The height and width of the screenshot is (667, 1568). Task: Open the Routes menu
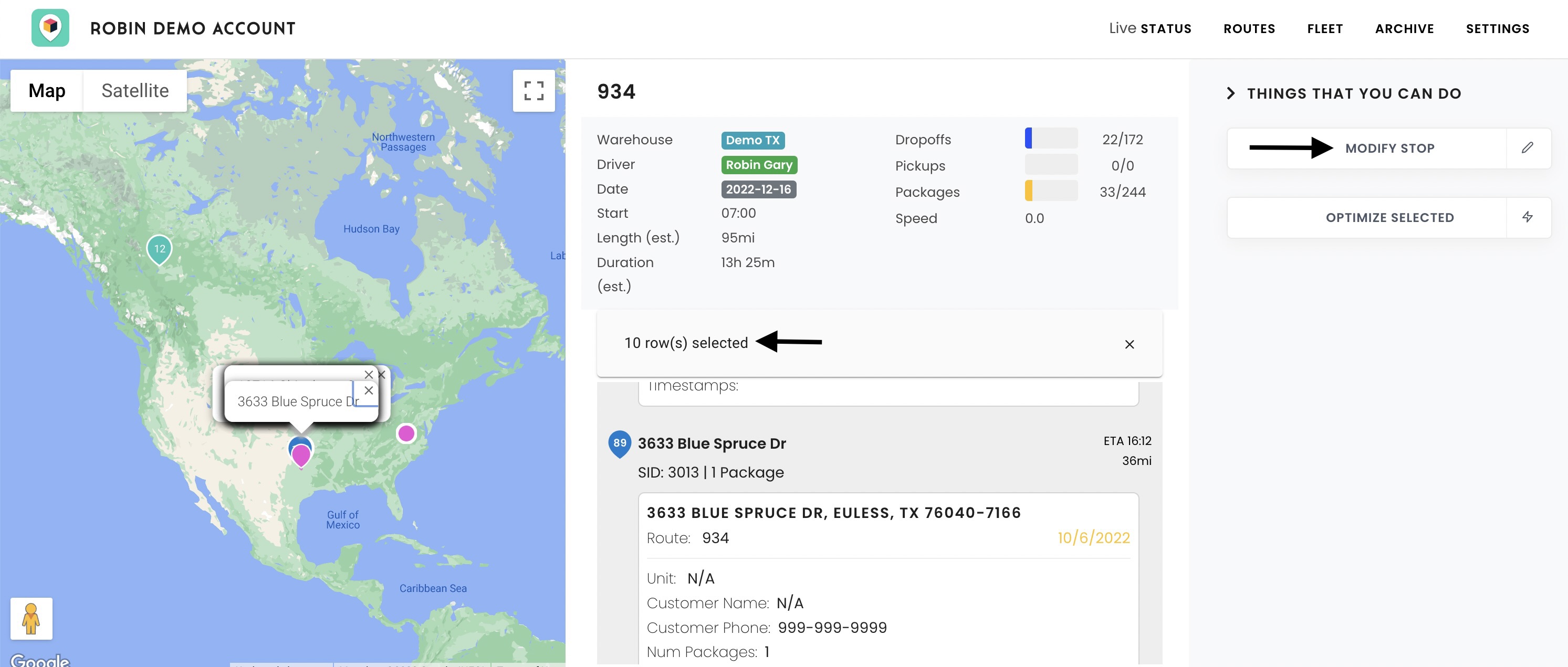pyautogui.click(x=1249, y=29)
